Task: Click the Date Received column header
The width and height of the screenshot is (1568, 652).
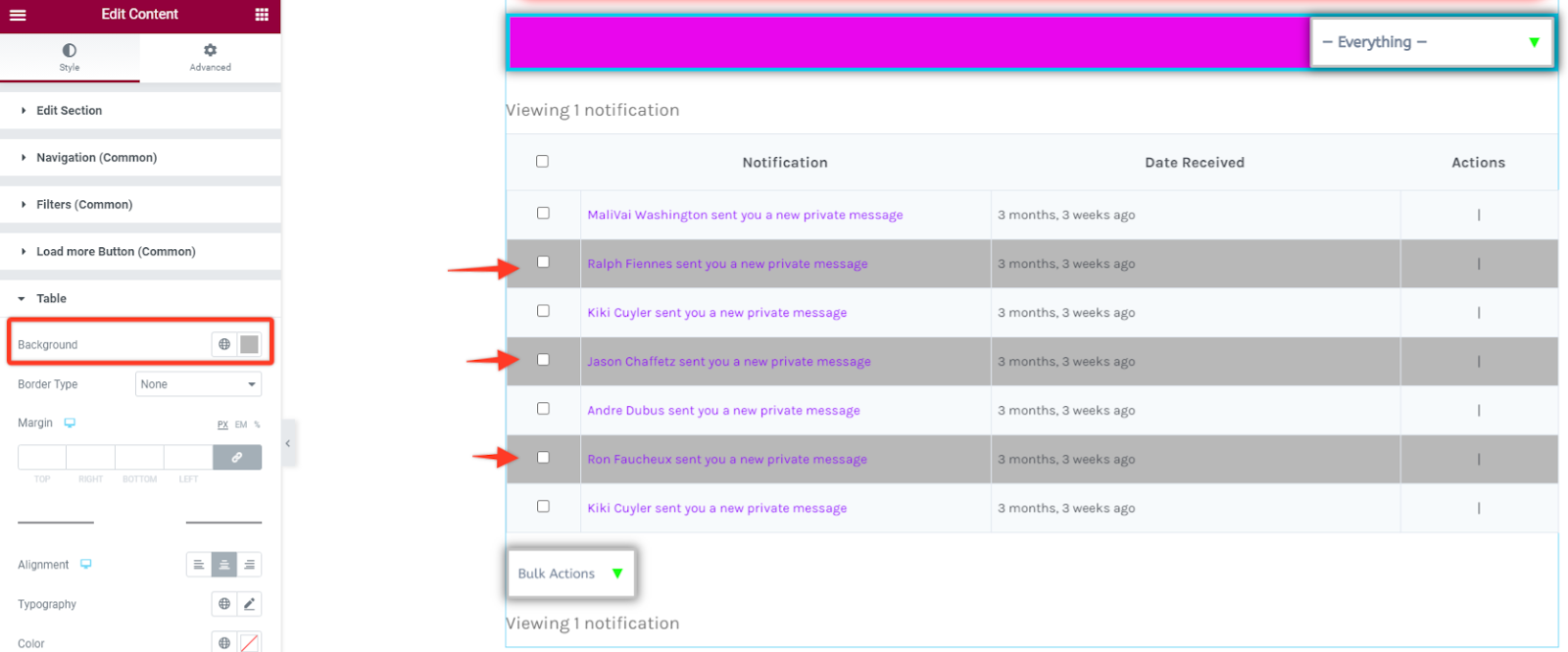Action: (1195, 163)
